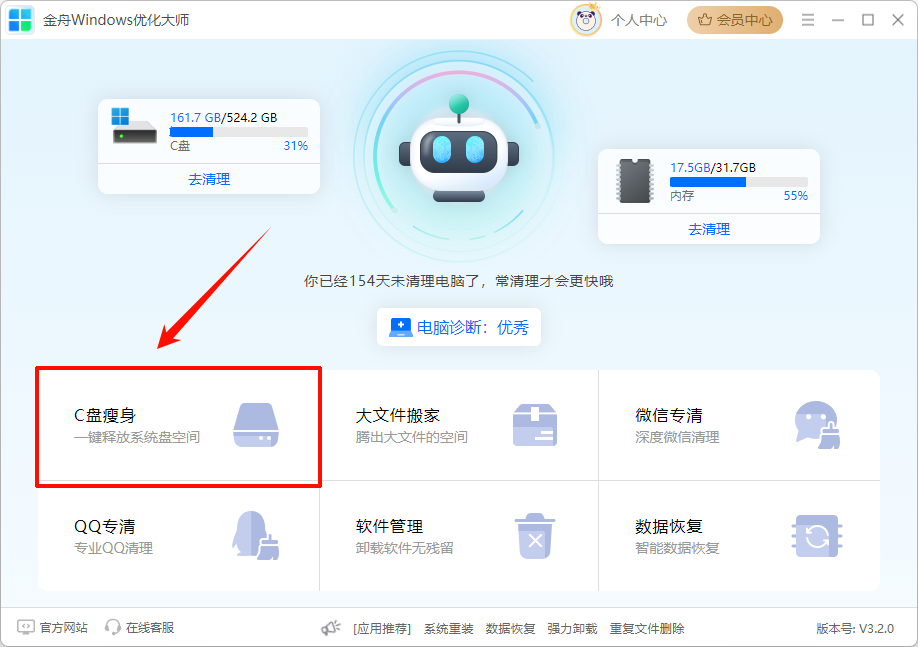This screenshot has width=918, height=647.
Task: Click the 软件管理 trash can icon
Action: (x=535, y=536)
